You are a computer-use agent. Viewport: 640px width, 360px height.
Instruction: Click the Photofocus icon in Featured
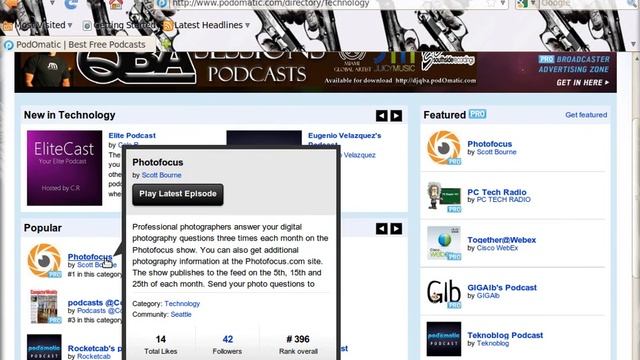[444, 148]
